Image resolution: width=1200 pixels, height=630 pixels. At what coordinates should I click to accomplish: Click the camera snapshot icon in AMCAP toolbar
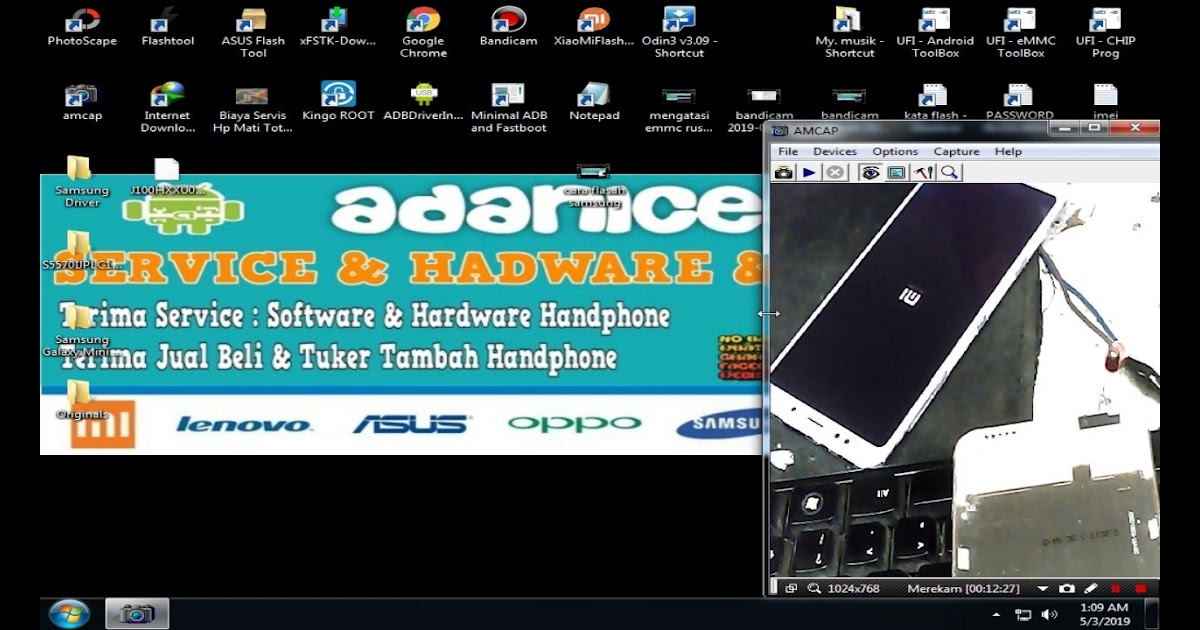pyautogui.click(x=783, y=173)
